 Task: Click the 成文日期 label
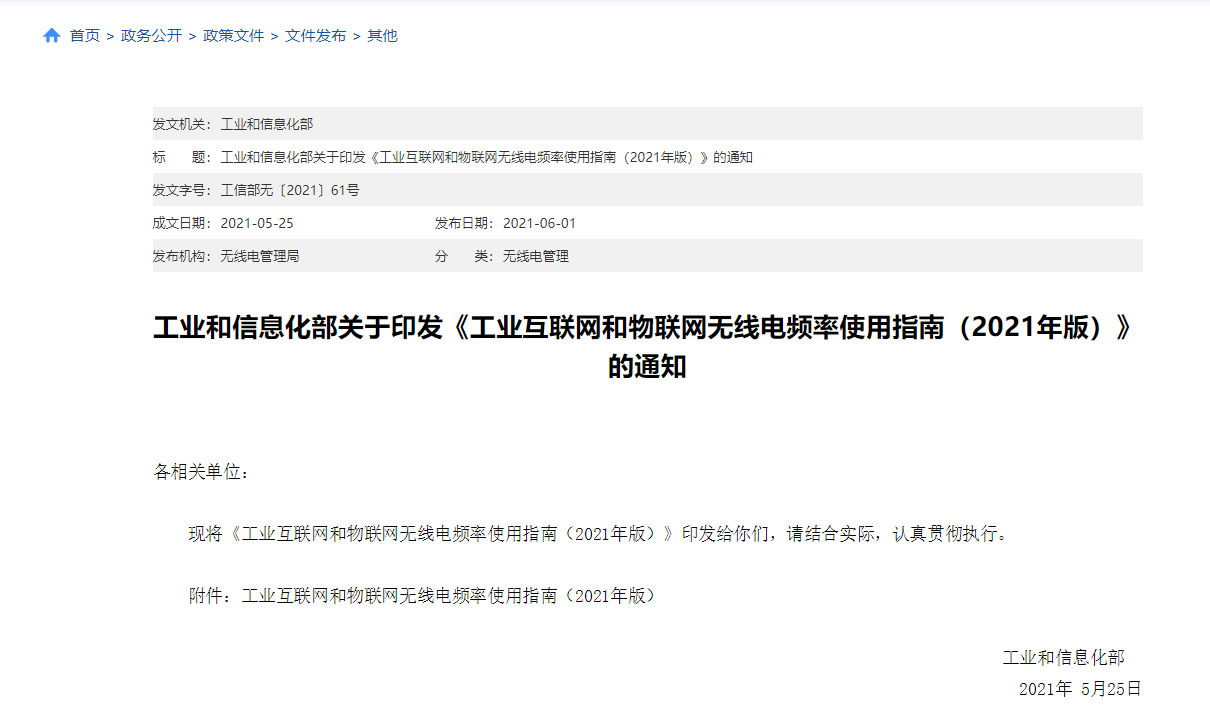pyautogui.click(x=182, y=223)
